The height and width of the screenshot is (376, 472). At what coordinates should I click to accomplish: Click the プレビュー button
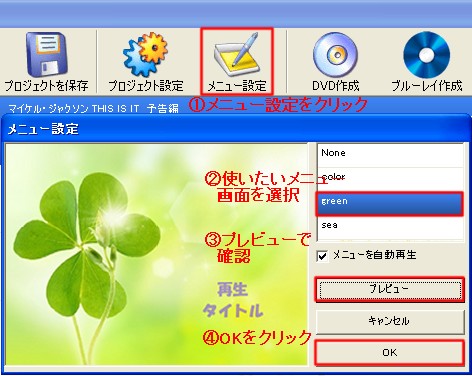(390, 290)
